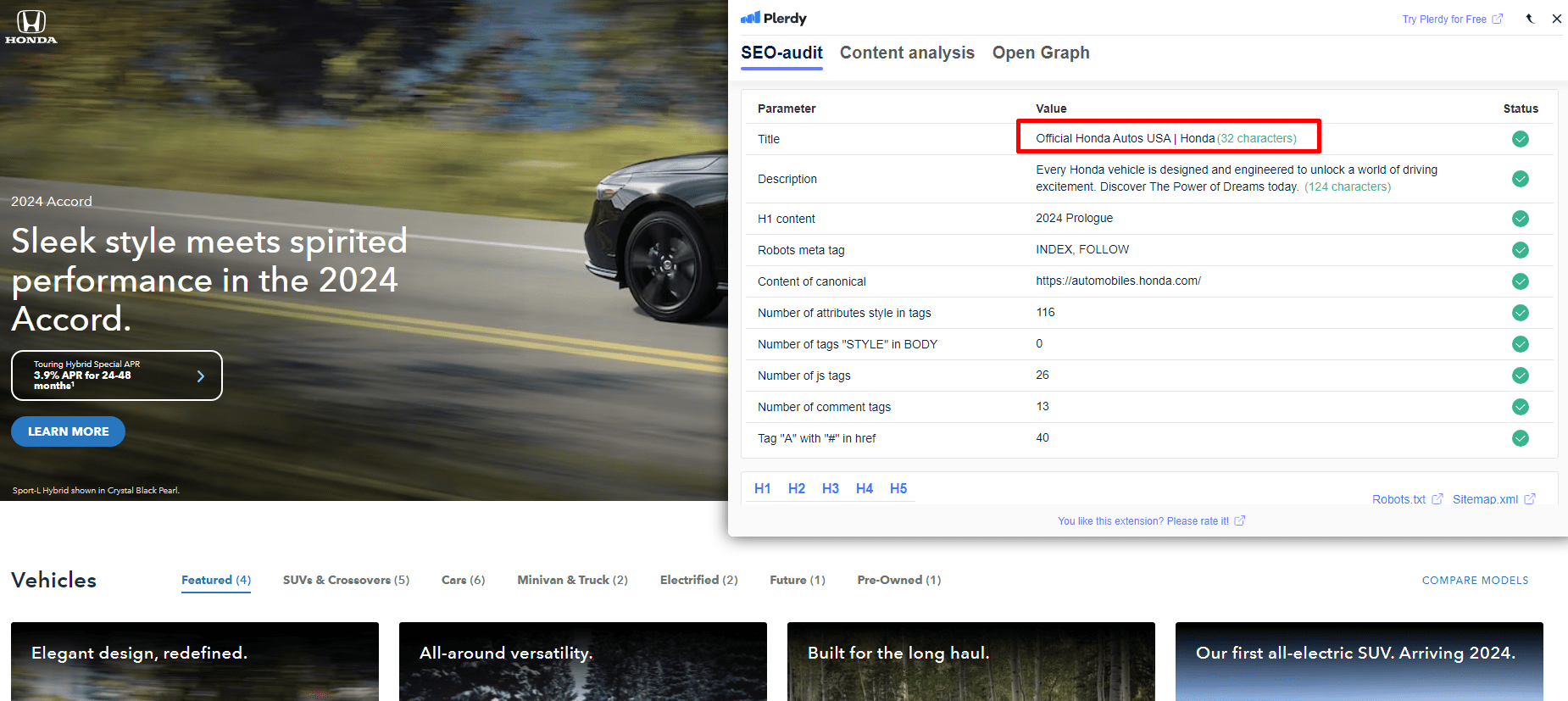Select the Featured (4) vehicles tab
Viewport: 1568px width, 701px height.
coord(216,580)
